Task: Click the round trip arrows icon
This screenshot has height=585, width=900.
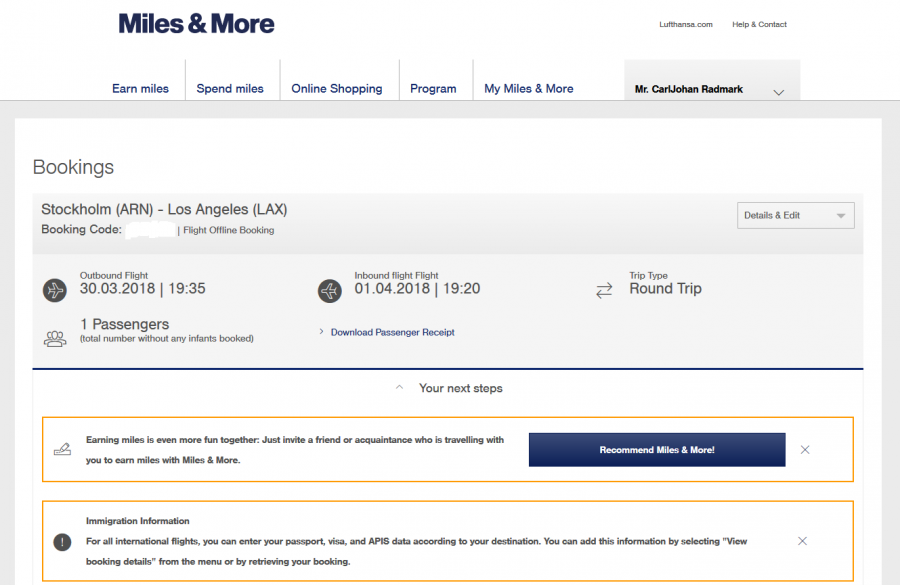Action: point(604,290)
